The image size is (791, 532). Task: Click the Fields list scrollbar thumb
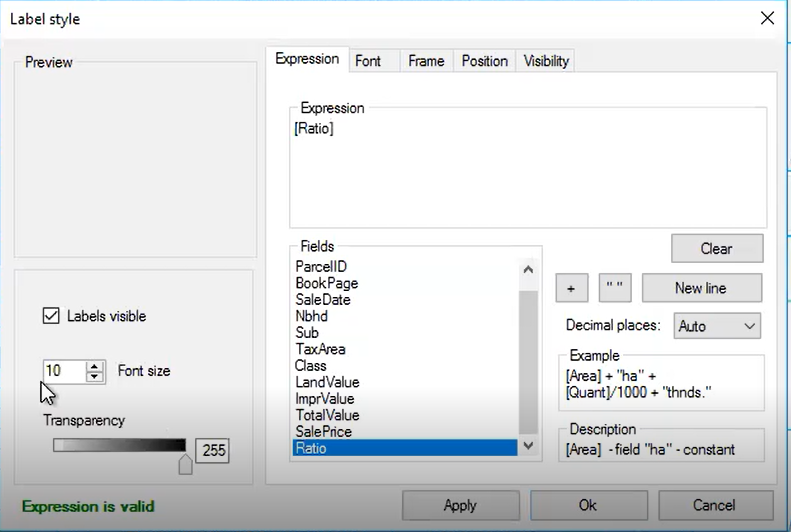pyautogui.click(x=528, y=362)
